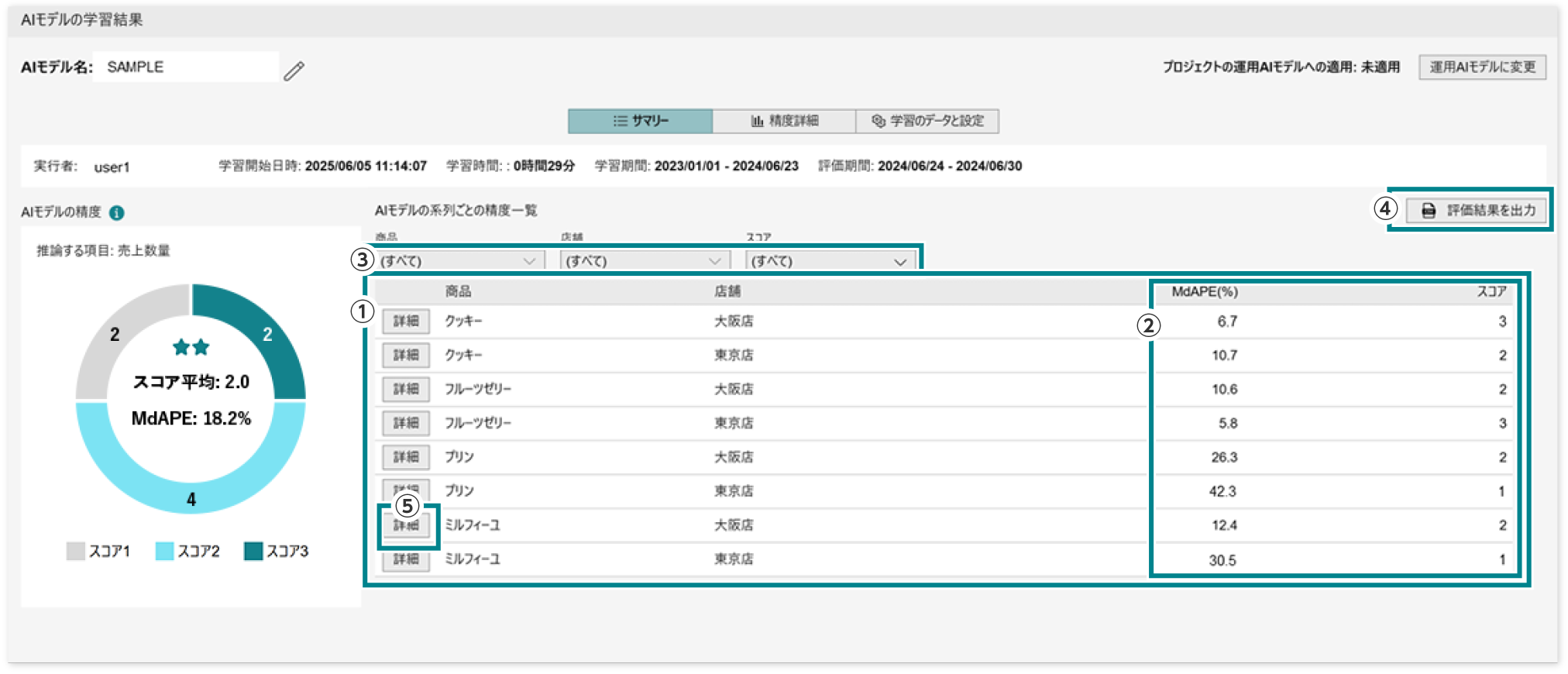Viewport: 1568px width, 674px height.
Task: Click the bar chart icon on 精度詳細 tab
Action: (757, 121)
